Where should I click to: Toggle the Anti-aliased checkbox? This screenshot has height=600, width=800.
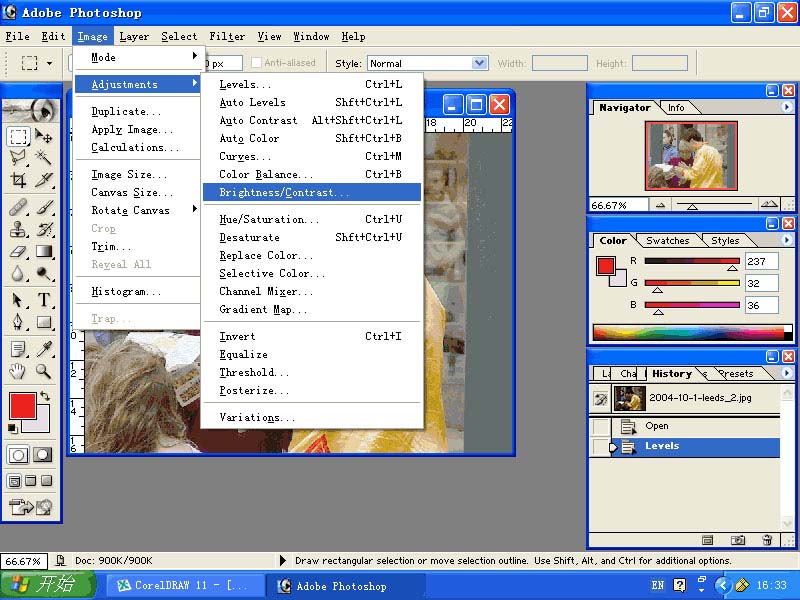click(x=257, y=63)
